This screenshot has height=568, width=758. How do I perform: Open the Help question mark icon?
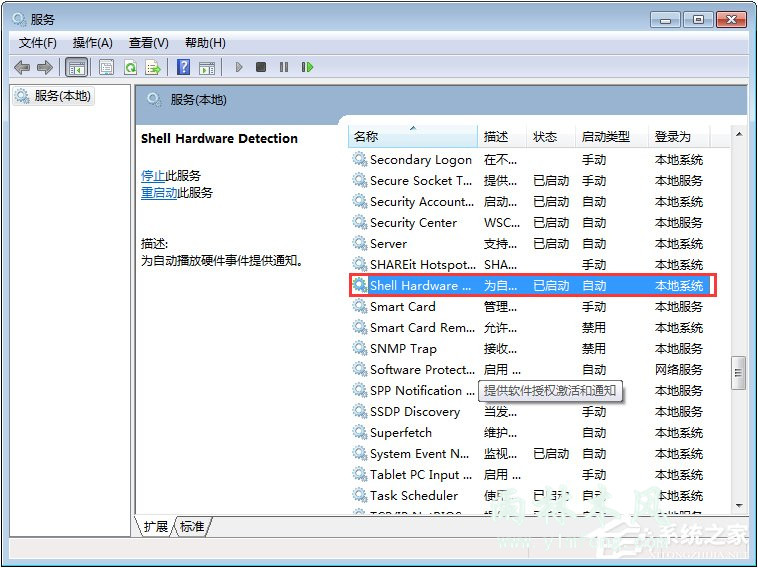[x=183, y=67]
